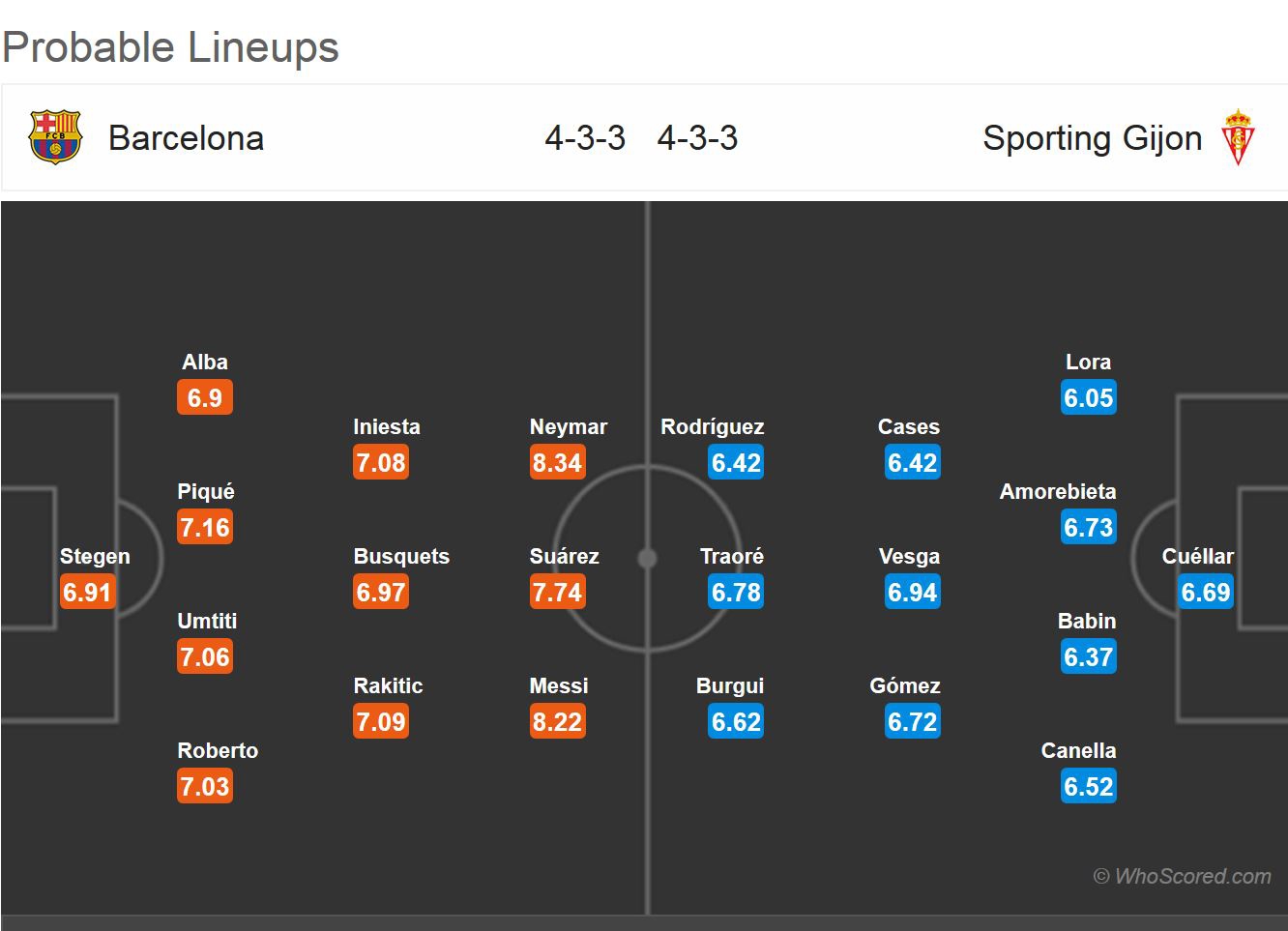Click Cuéllar's 6.69 goalkeeper rating
Image resolution: width=1288 pixels, height=931 pixels.
point(1206,593)
